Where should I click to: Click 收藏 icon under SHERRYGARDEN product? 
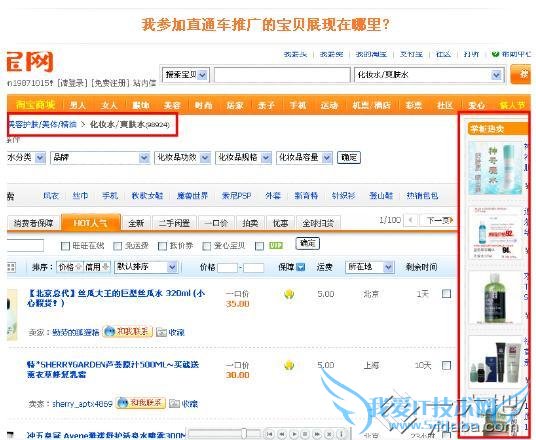[x=174, y=404]
